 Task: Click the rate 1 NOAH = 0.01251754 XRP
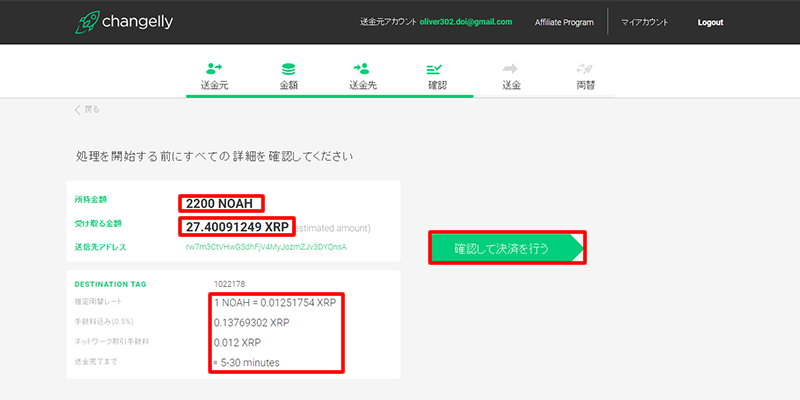275,303
